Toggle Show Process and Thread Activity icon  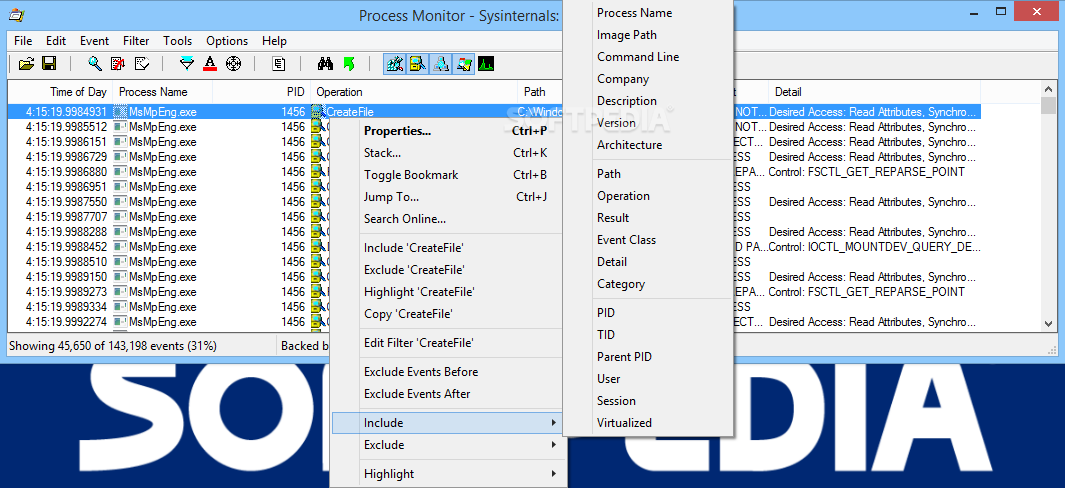pos(464,64)
